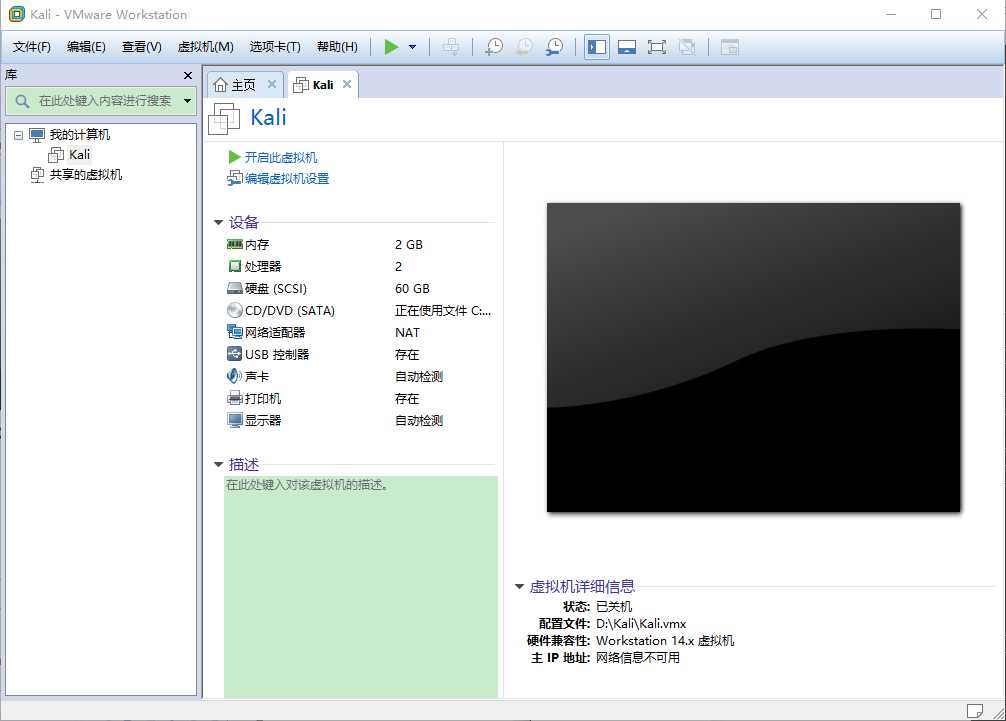Open the power options dropdown arrow
The image size is (1006, 721).
point(413,47)
